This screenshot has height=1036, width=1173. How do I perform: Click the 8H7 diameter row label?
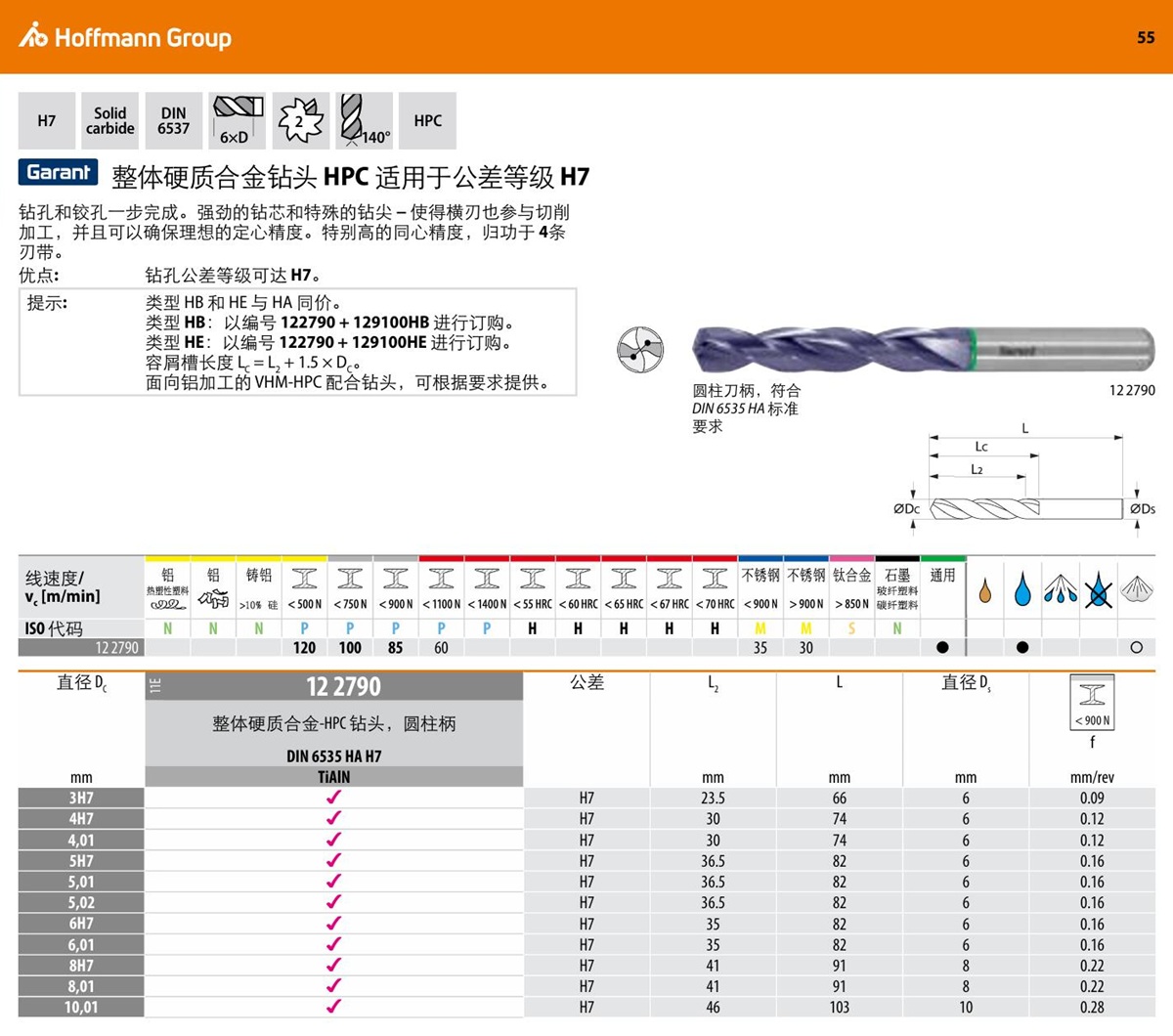pos(81,966)
